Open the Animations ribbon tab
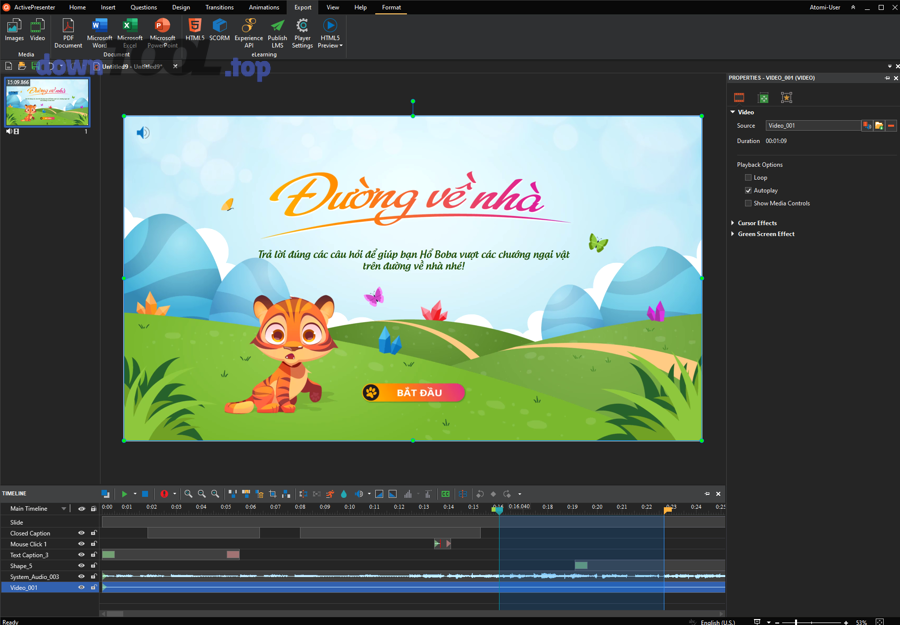This screenshot has height=625, width=900. tap(264, 7)
